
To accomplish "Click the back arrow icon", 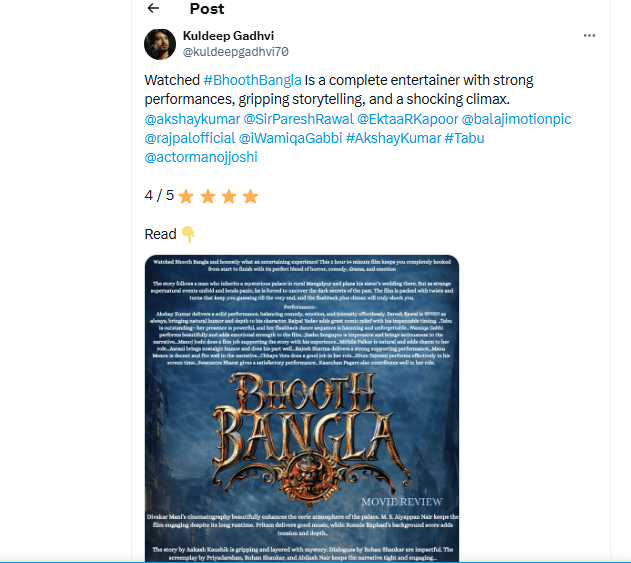I will point(153,8).
